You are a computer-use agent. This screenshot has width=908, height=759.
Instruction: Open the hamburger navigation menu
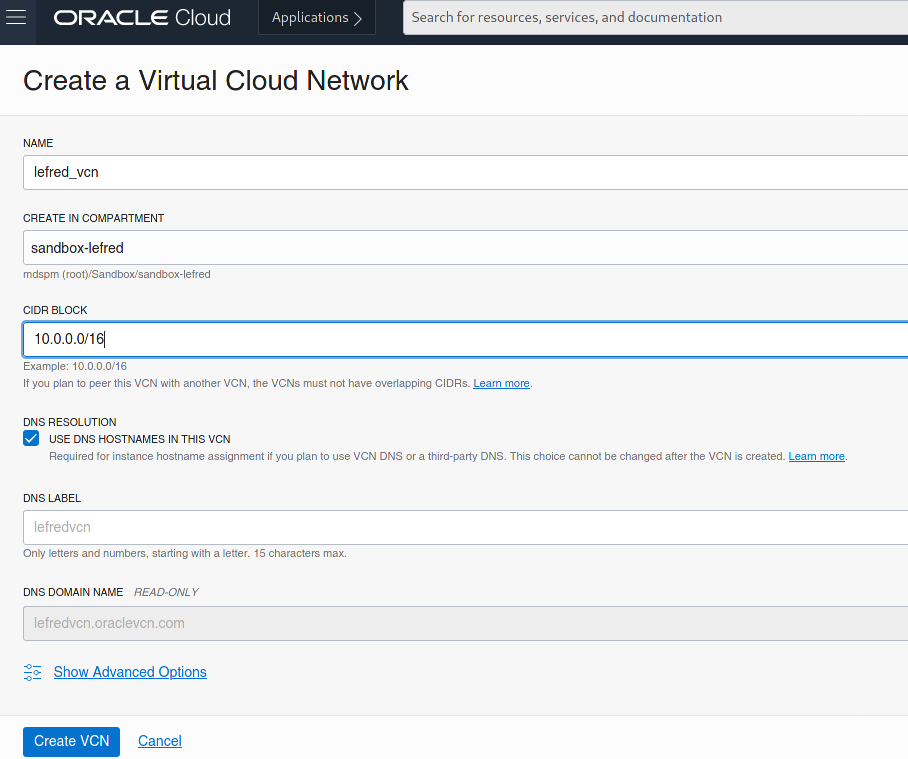(x=16, y=17)
